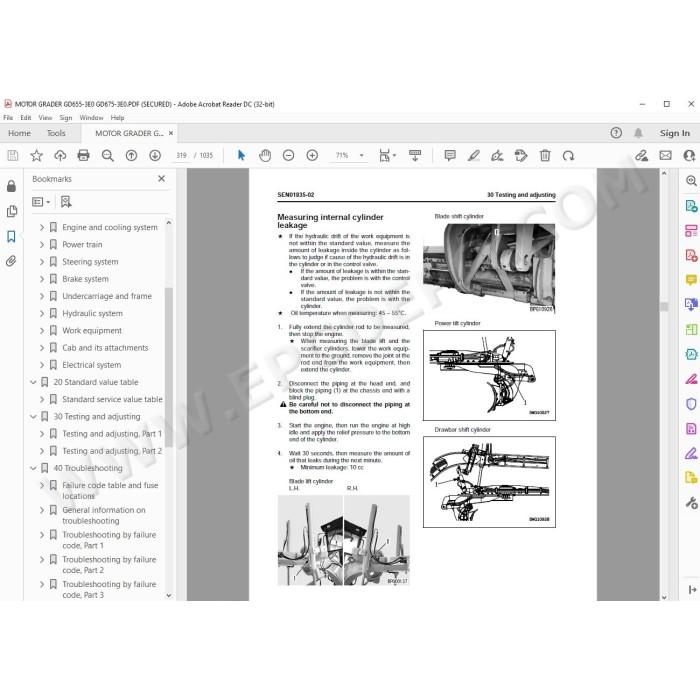Open the right pane search tool
Viewport: 700px width, 700px height.
[x=691, y=181]
